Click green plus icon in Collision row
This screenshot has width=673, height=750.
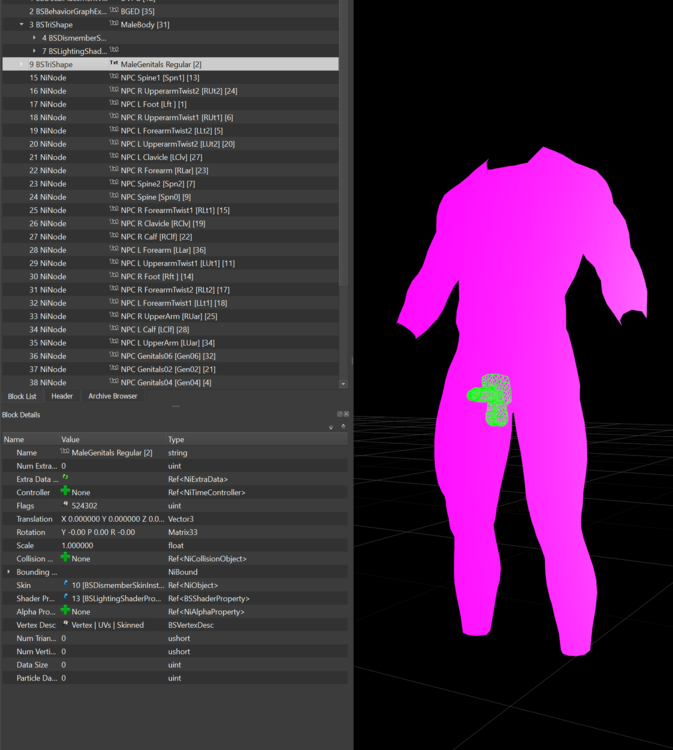65,557
